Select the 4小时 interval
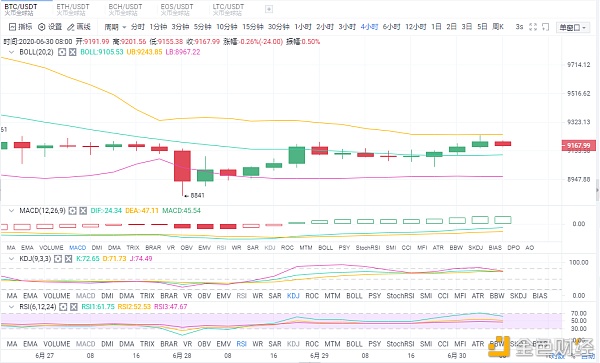 pyautogui.click(x=369, y=27)
